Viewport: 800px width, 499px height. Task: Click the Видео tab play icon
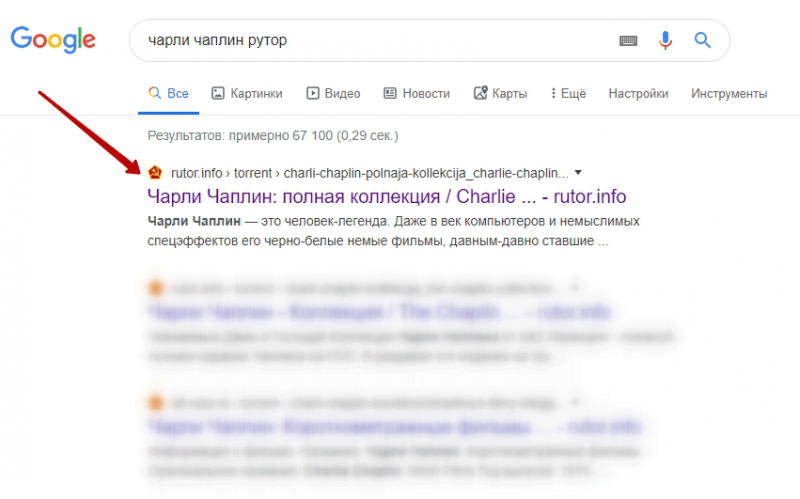(313, 93)
